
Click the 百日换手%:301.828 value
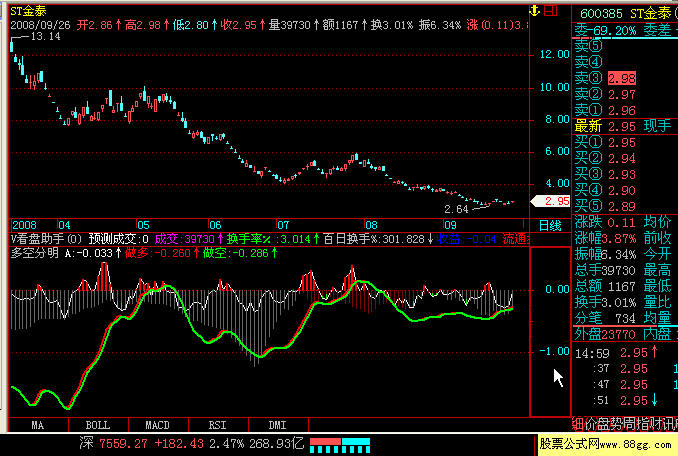tap(374, 239)
